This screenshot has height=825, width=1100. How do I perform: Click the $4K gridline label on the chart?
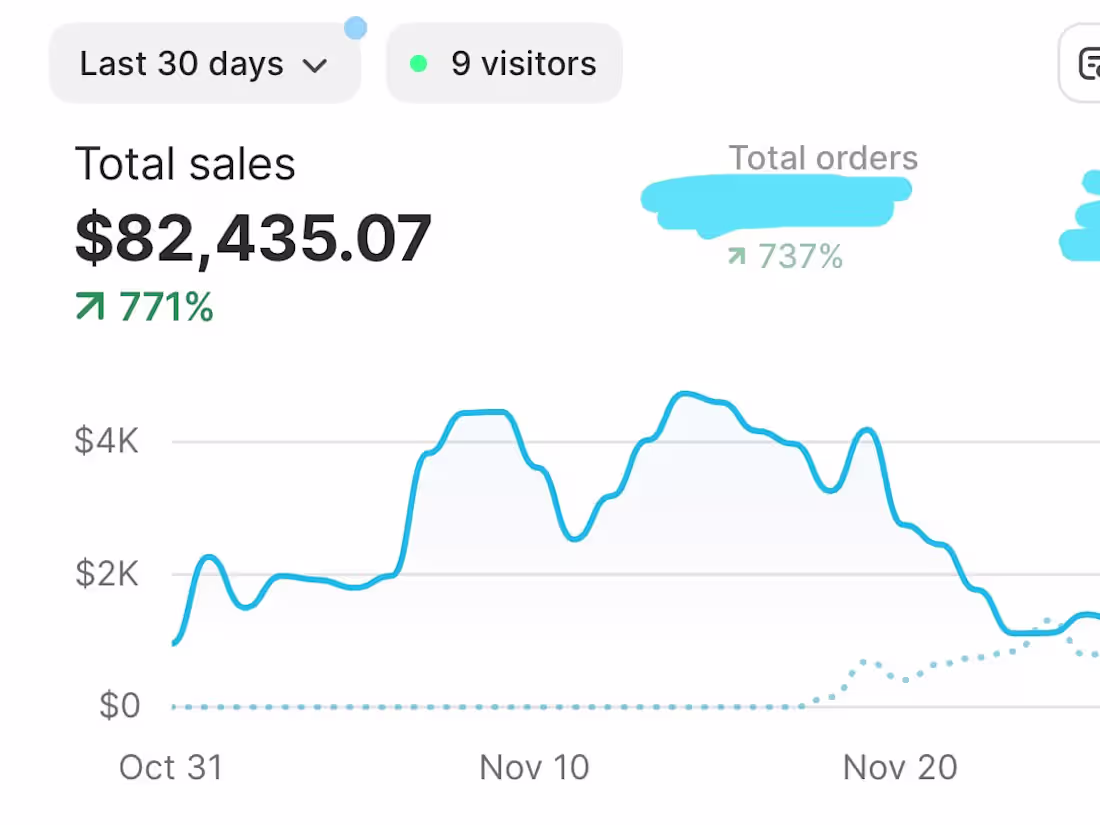pyautogui.click(x=107, y=441)
